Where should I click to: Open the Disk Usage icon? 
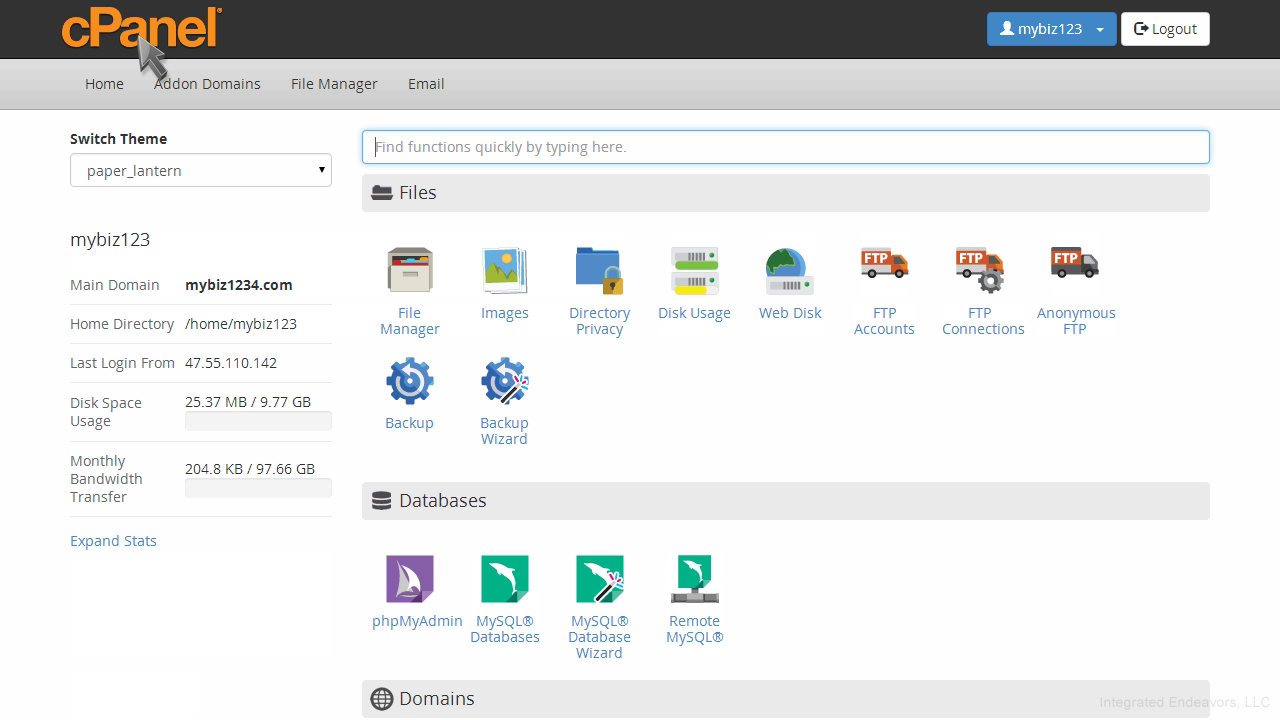tap(694, 271)
